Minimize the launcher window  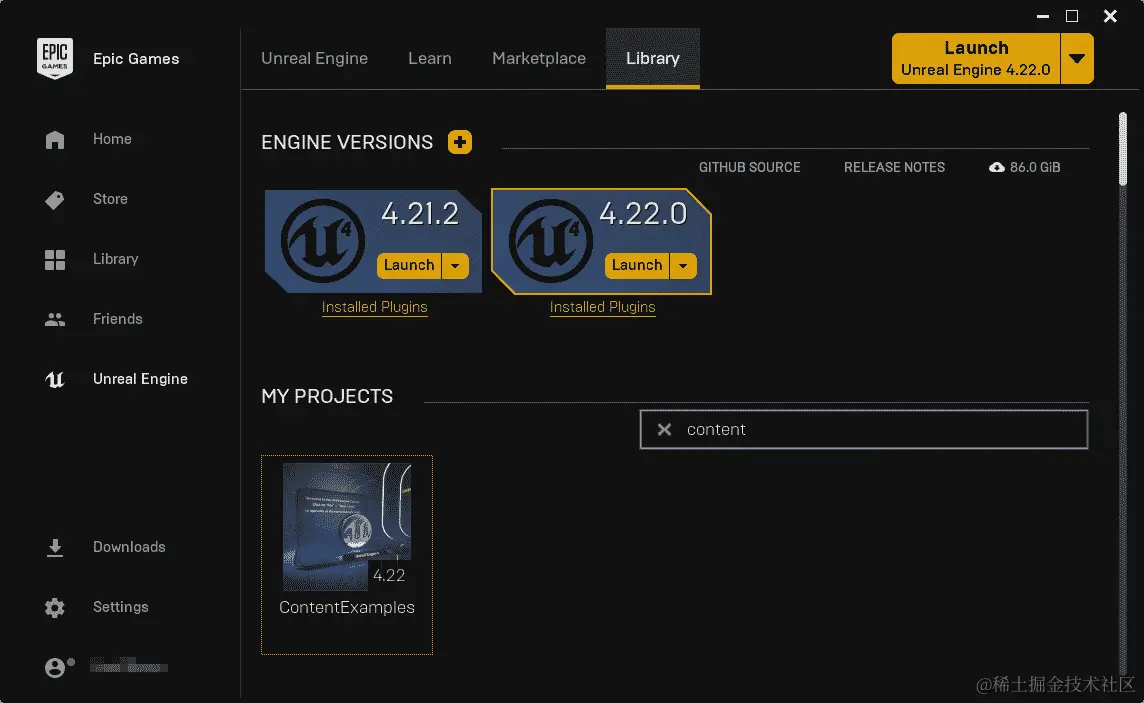click(x=1043, y=16)
